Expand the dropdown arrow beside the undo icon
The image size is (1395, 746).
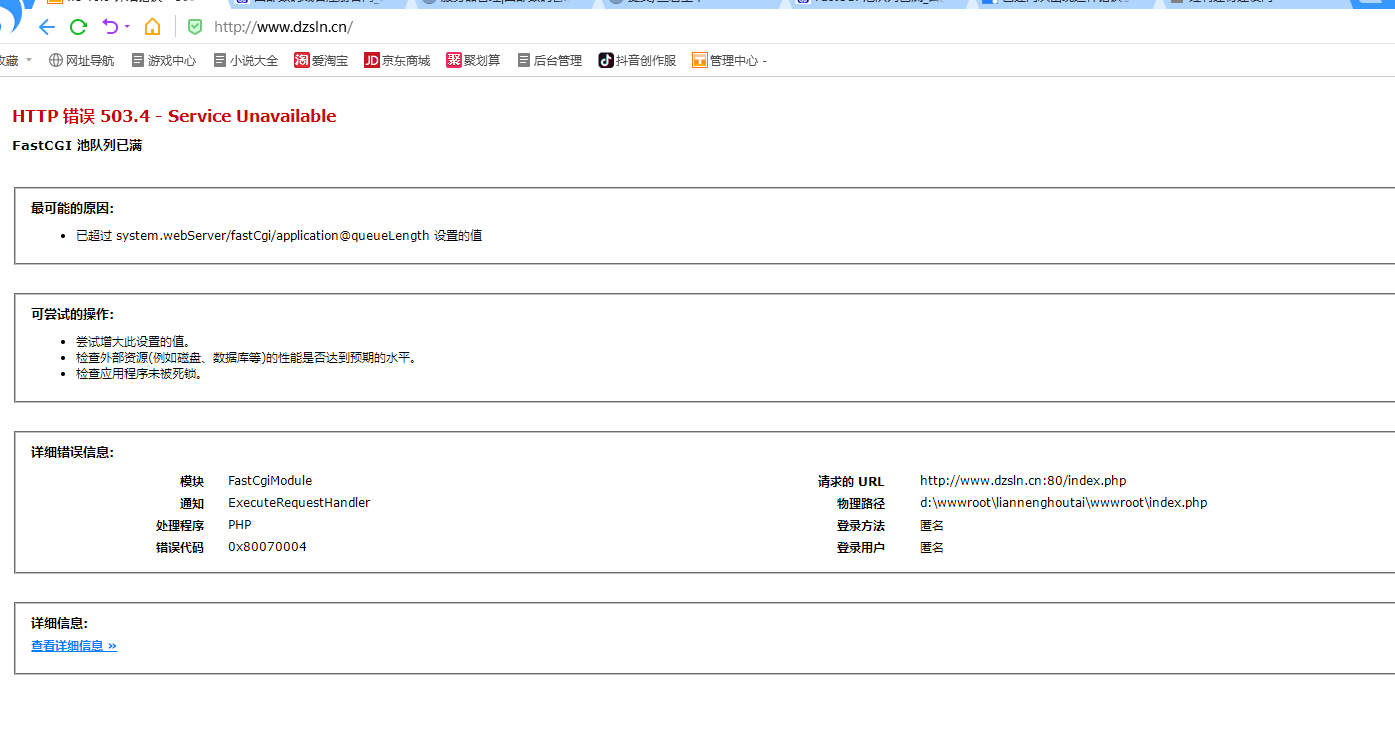click(x=127, y=27)
